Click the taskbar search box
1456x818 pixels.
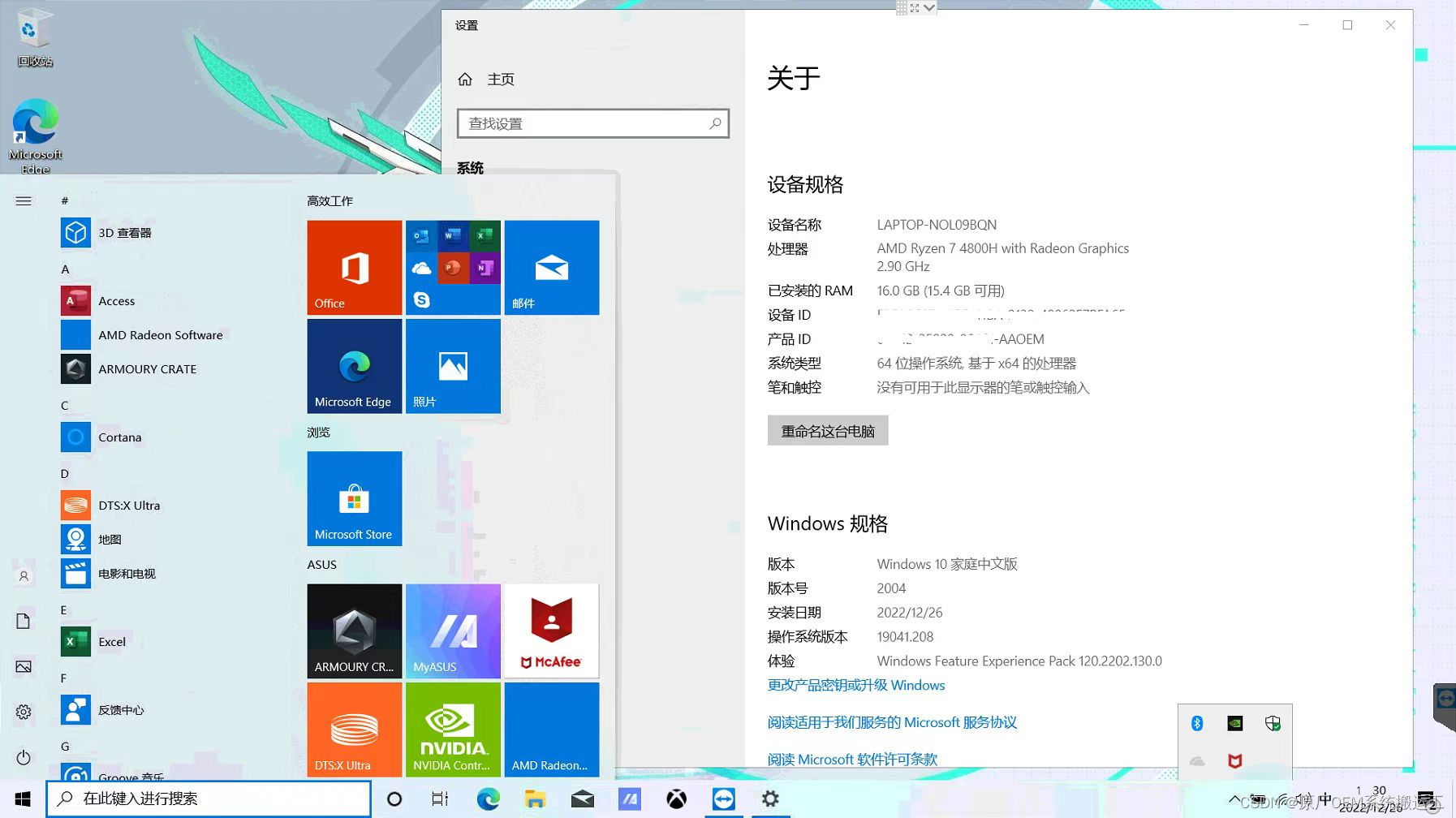click(x=209, y=799)
